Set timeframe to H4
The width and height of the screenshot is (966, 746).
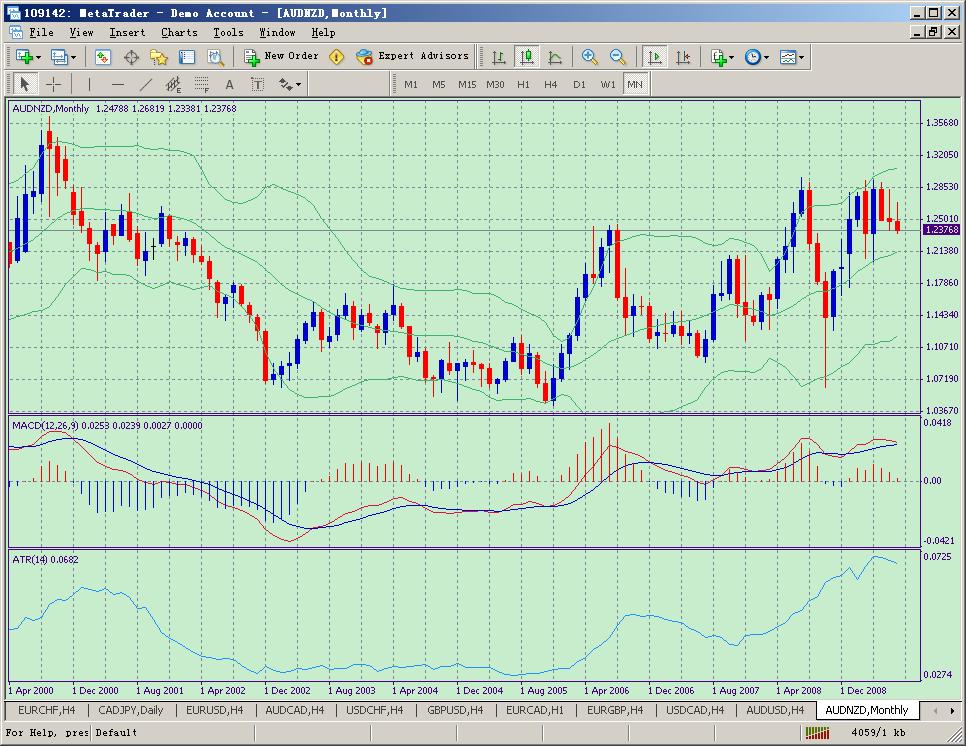coord(551,85)
